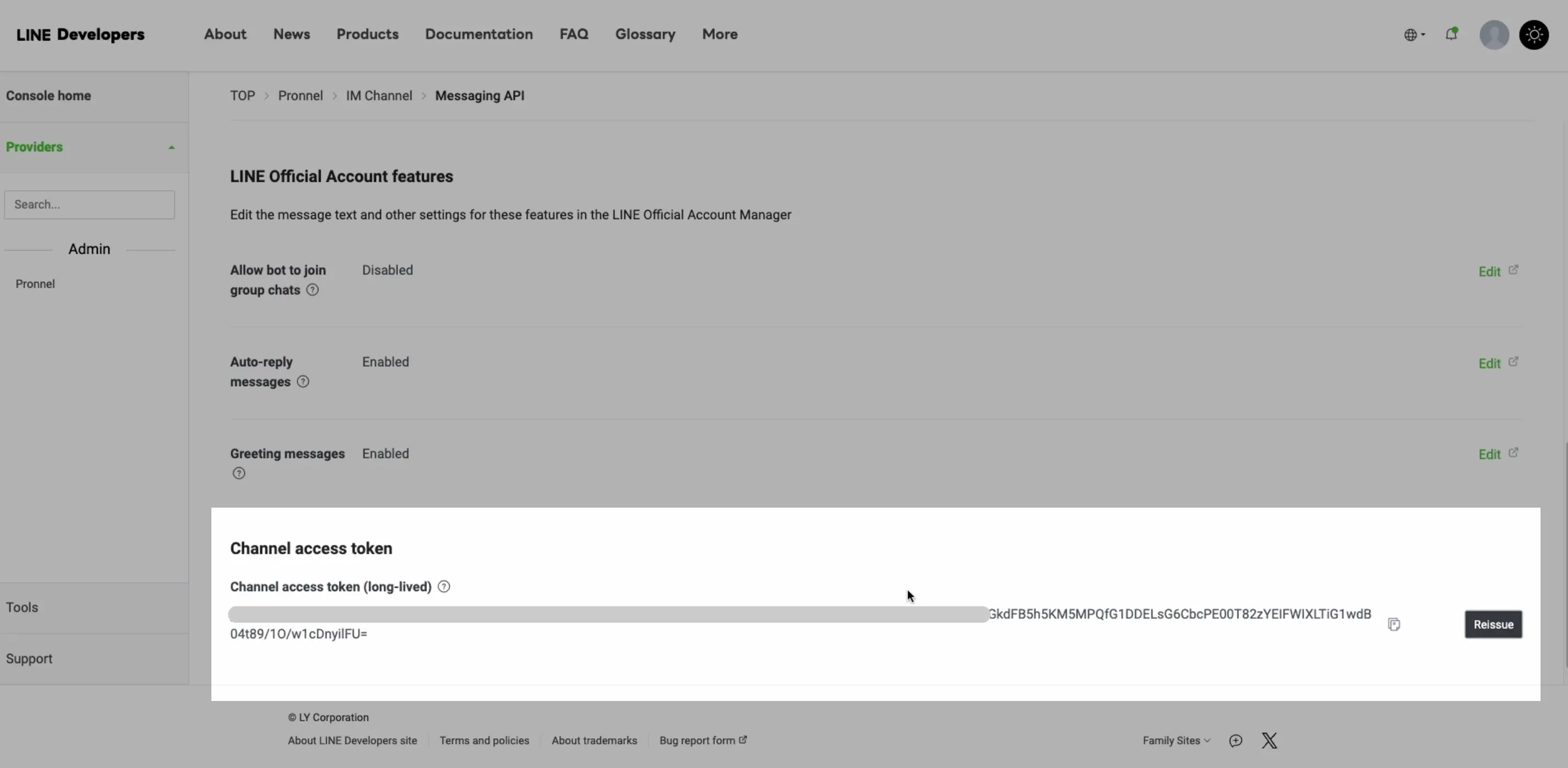Go to TOP in breadcrumb

[242, 96]
